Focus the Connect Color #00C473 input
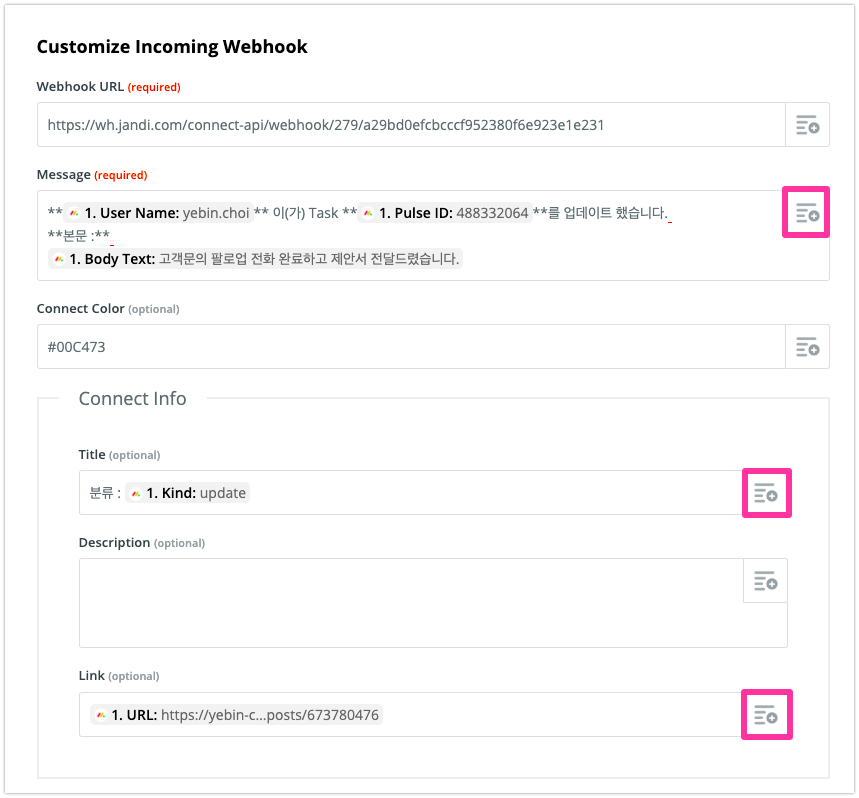The width and height of the screenshot is (859, 798). click(x=410, y=346)
